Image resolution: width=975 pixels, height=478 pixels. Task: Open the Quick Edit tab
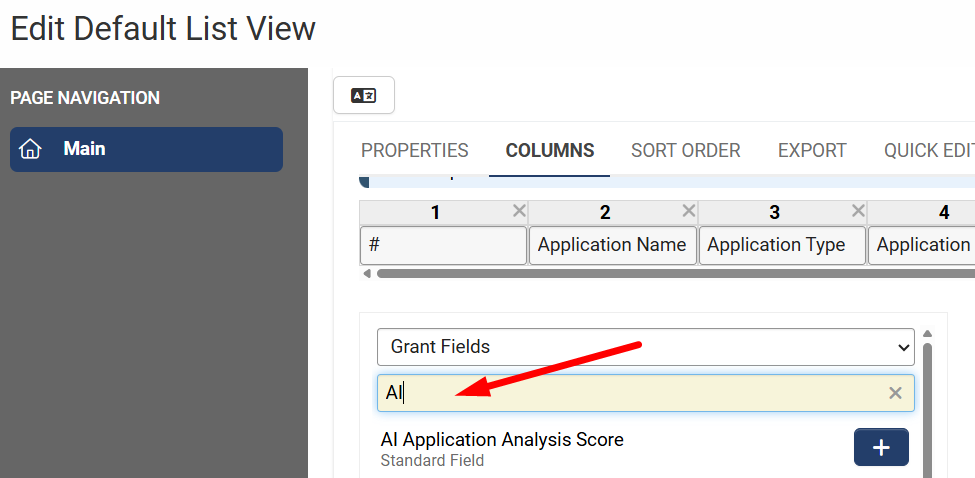[x=929, y=150]
